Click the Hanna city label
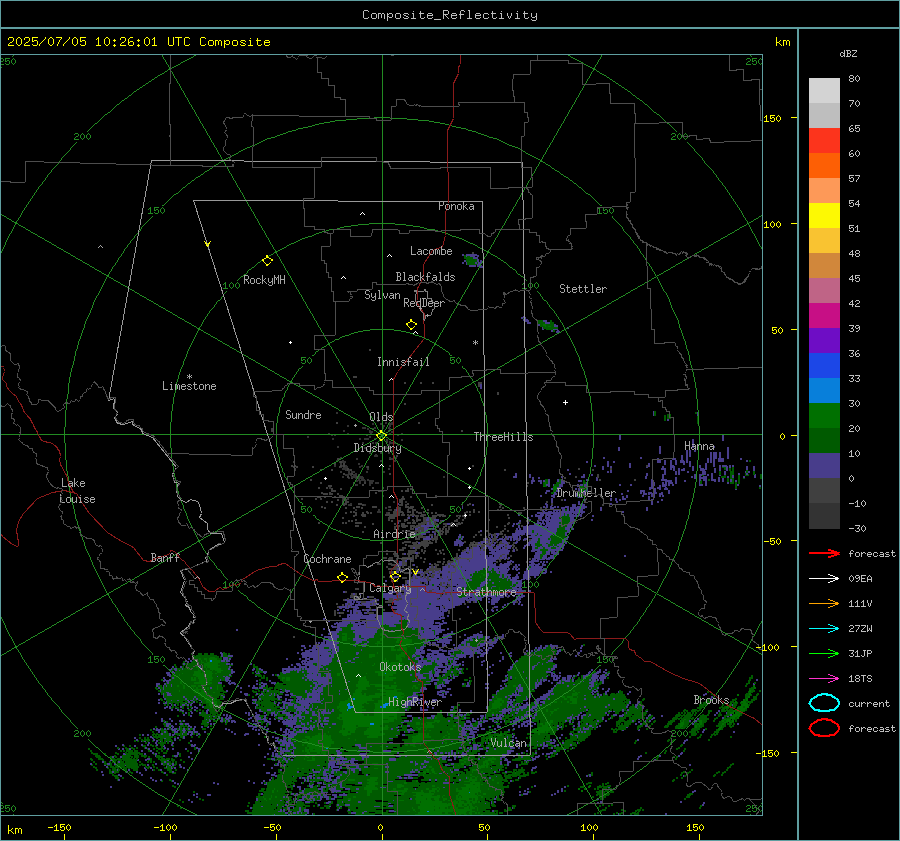This screenshot has height=841, width=900. [x=699, y=446]
